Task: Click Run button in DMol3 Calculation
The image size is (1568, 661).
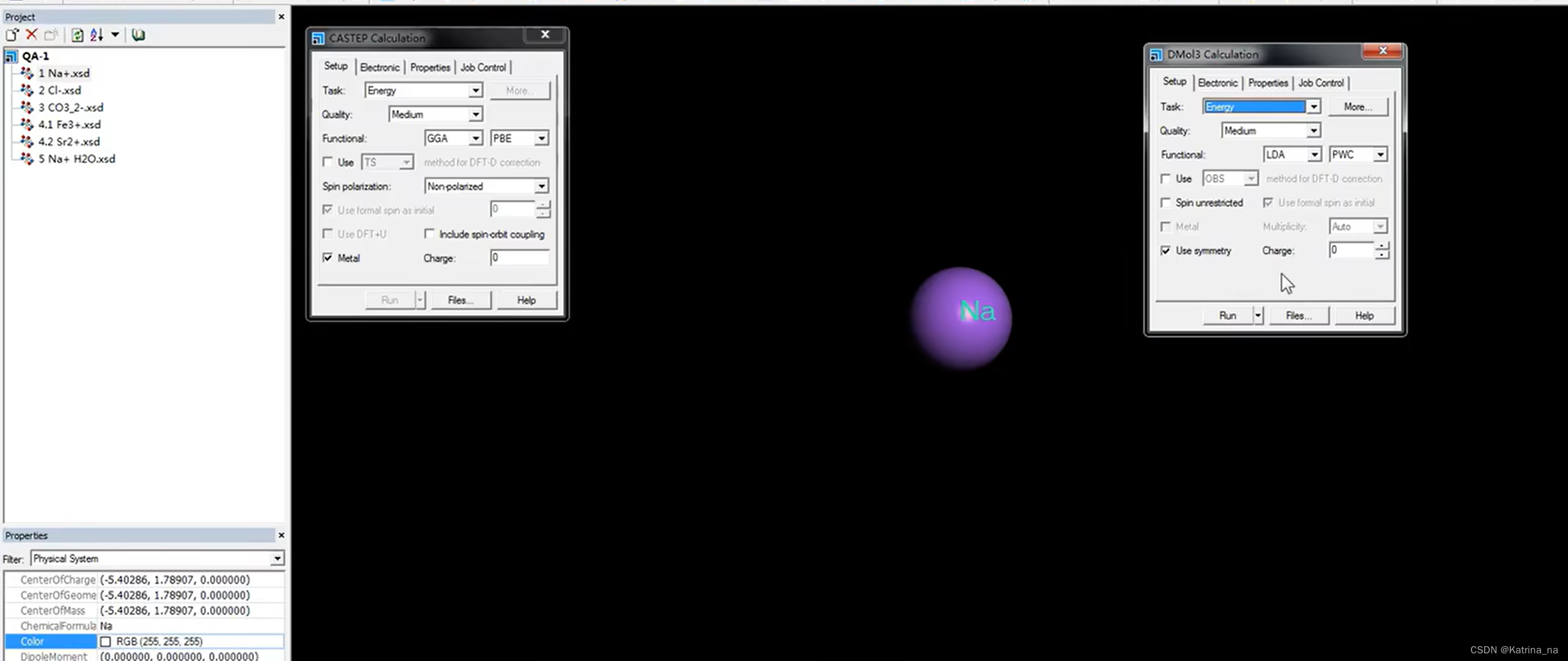Action: (x=1227, y=316)
